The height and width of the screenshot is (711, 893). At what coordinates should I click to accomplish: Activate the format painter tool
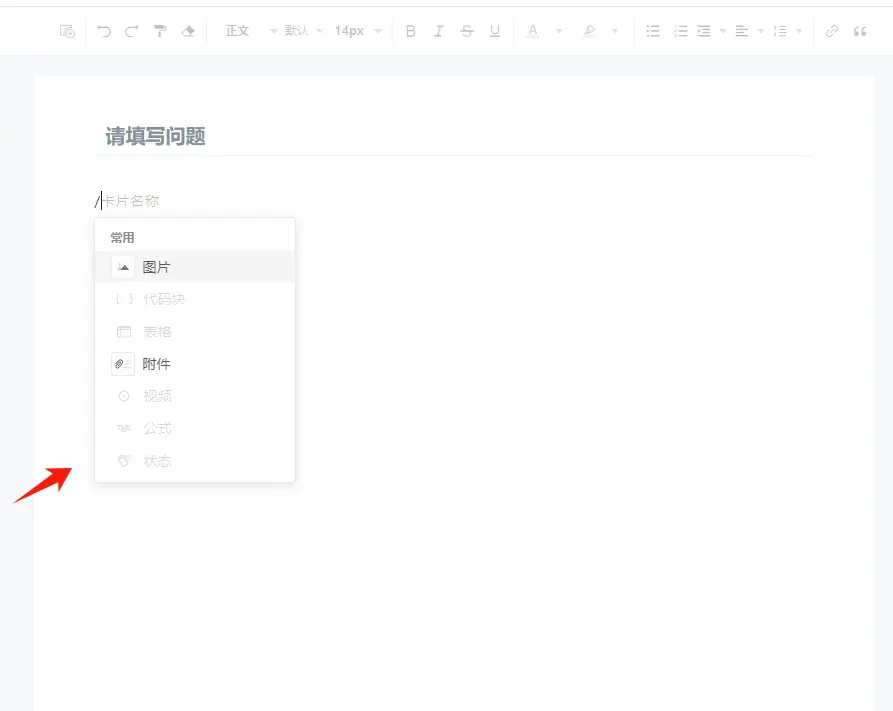[x=160, y=31]
